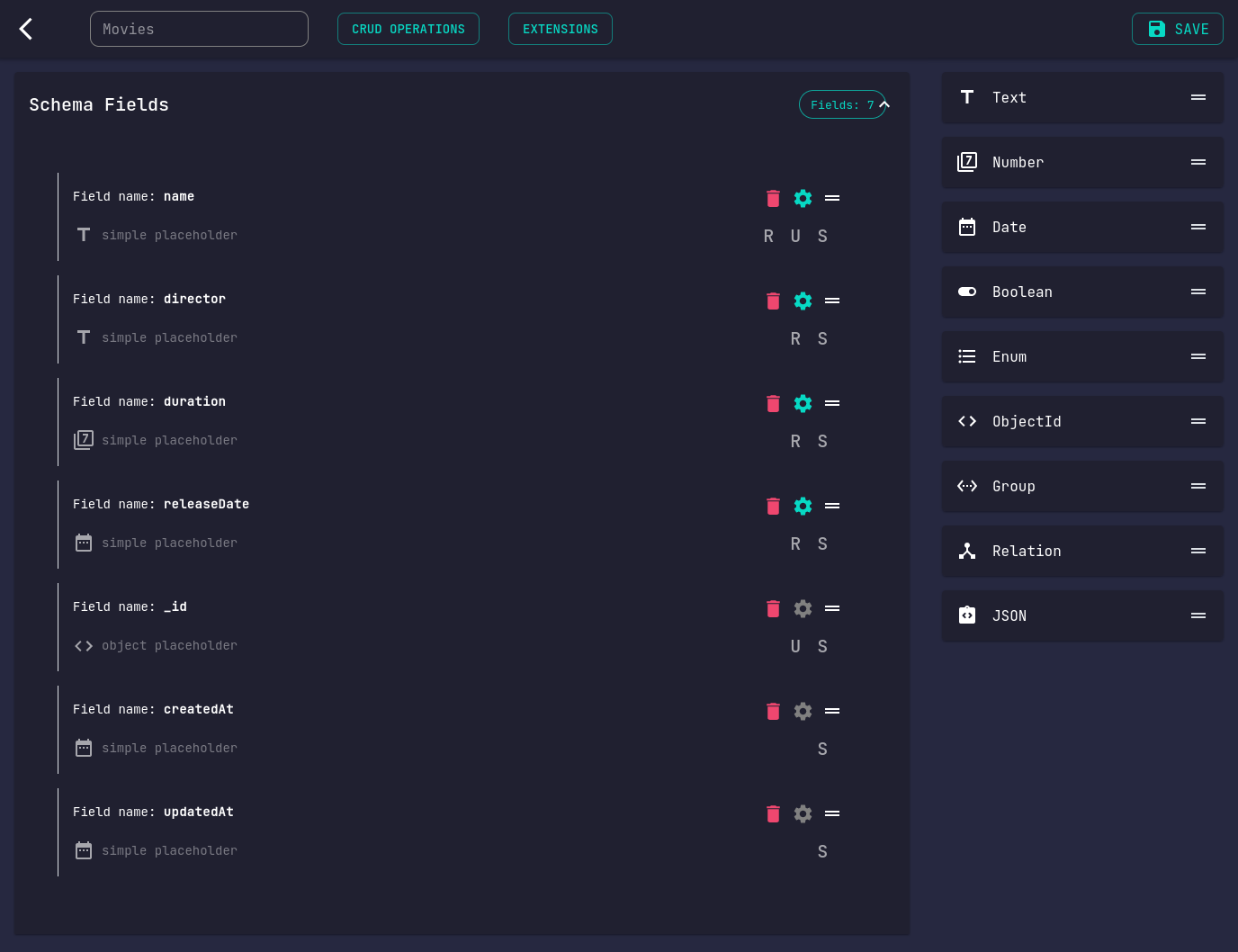Select the JSON field type
1238x952 pixels.
(1082, 615)
